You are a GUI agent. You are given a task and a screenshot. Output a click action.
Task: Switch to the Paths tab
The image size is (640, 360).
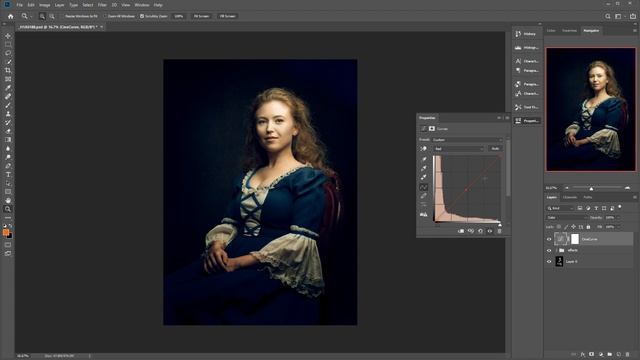click(588, 198)
